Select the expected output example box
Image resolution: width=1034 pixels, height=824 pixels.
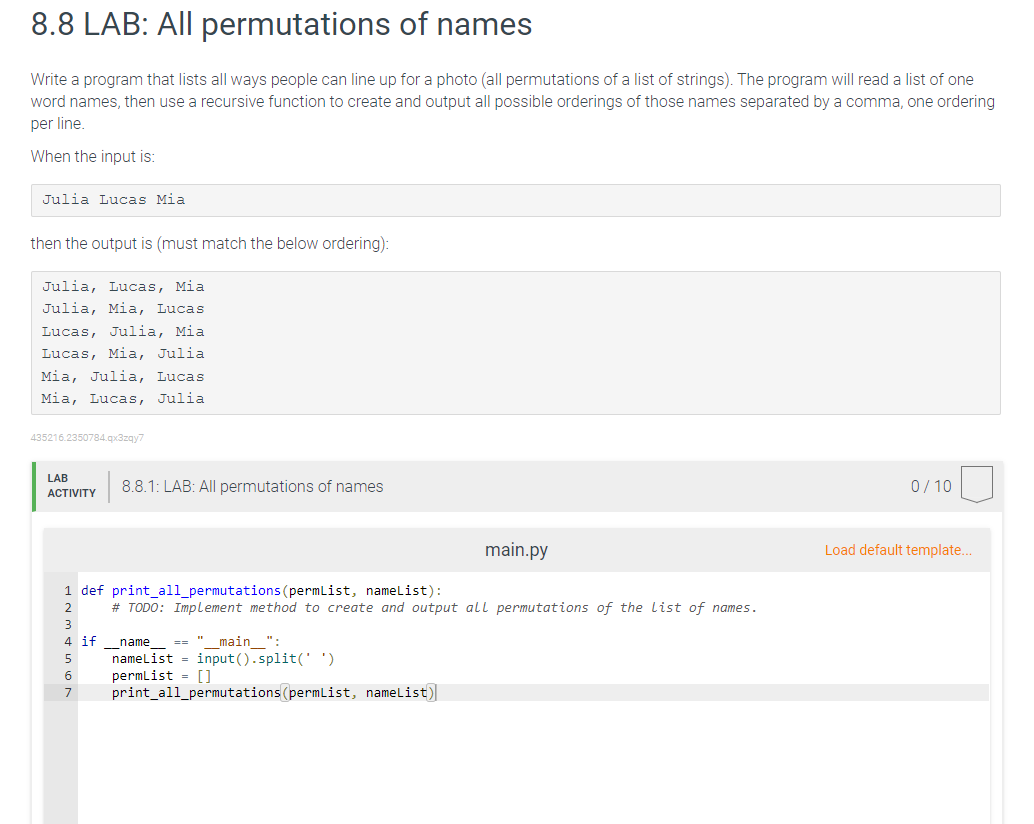click(516, 342)
